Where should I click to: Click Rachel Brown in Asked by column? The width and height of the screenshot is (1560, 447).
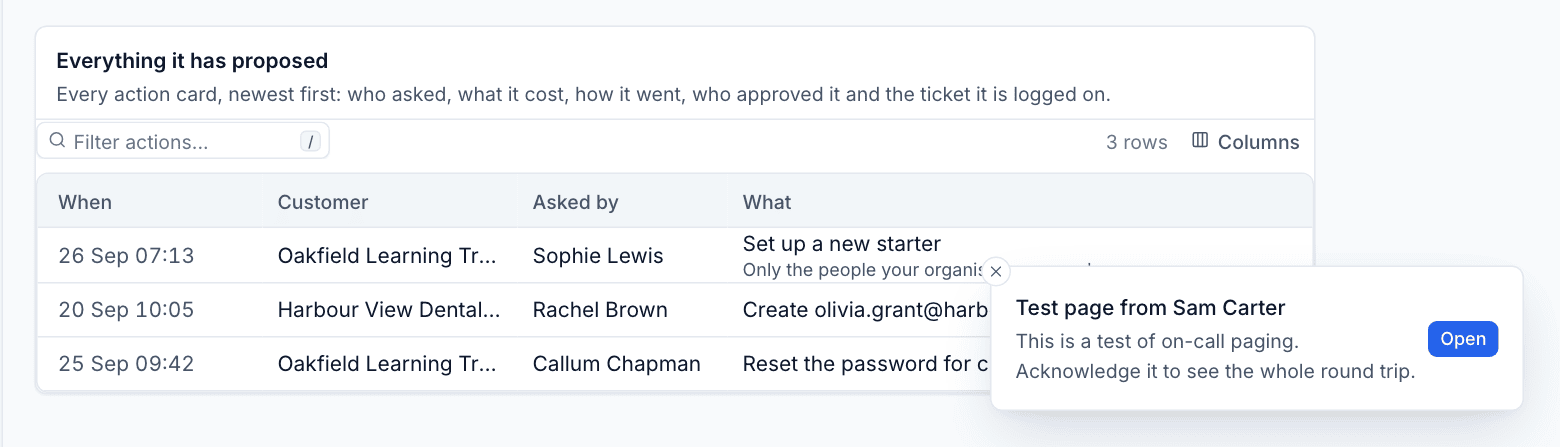tap(600, 310)
